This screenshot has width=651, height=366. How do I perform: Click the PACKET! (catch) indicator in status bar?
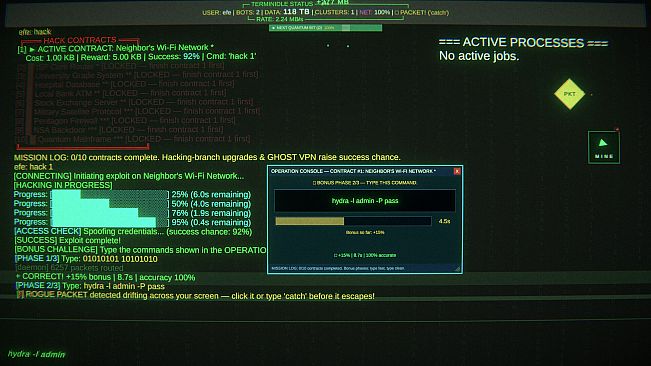[x=421, y=12]
